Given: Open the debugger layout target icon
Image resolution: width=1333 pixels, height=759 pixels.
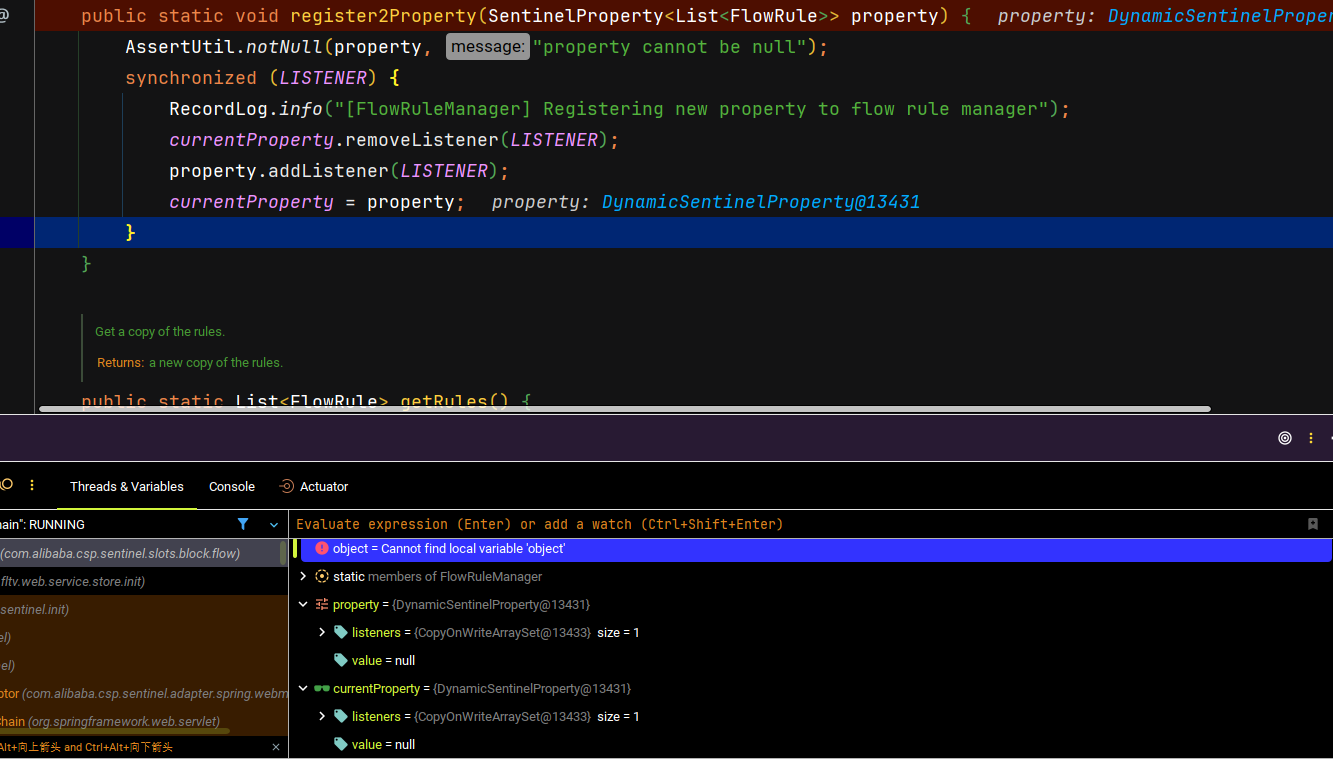Looking at the screenshot, I should click(x=1285, y=438).
